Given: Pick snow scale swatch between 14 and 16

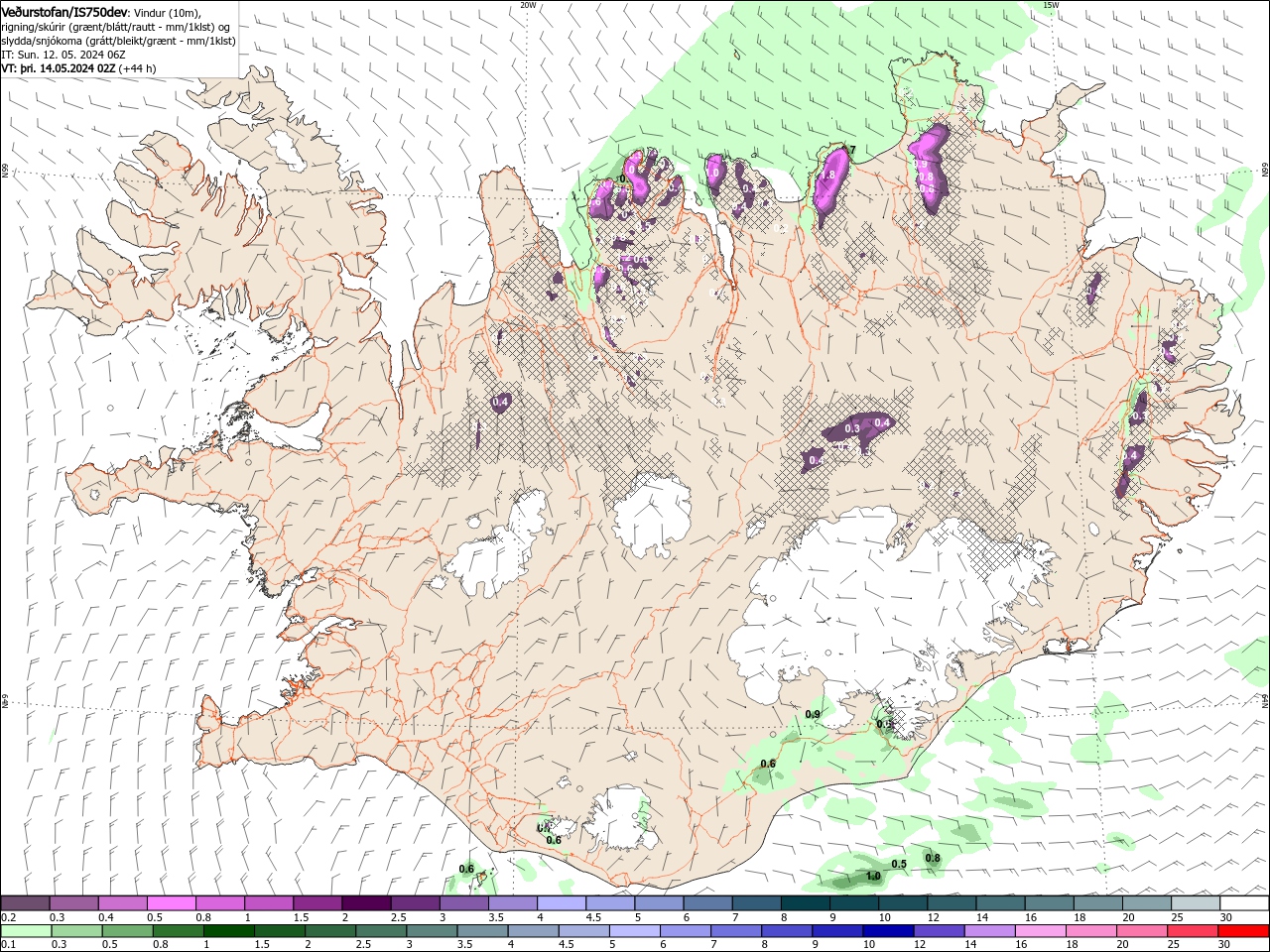Looking at the screenshot, I should point(1001,903).
